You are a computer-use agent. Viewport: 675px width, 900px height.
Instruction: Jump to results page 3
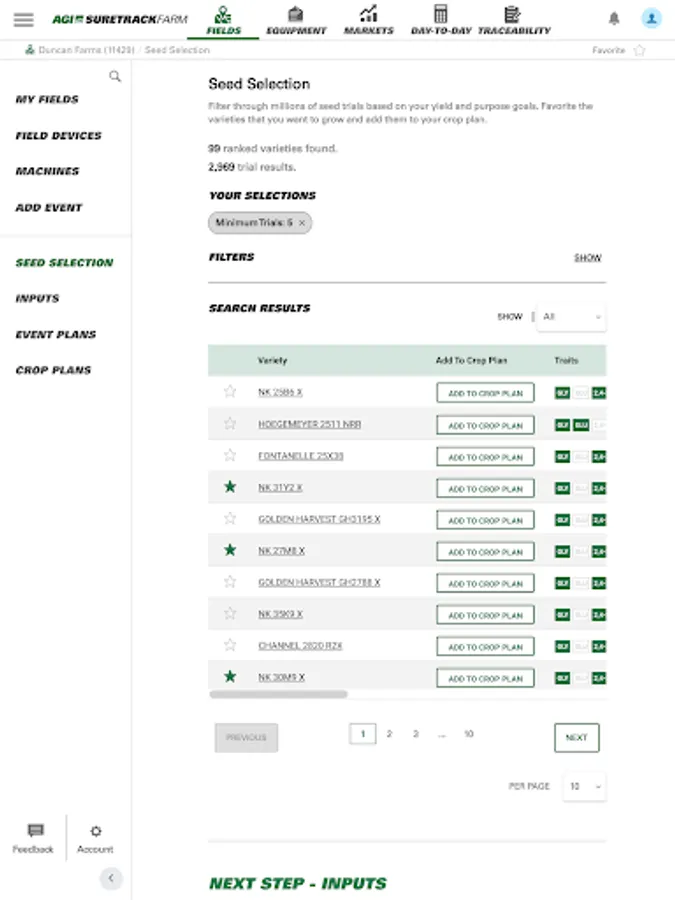(x=416, y=734)
